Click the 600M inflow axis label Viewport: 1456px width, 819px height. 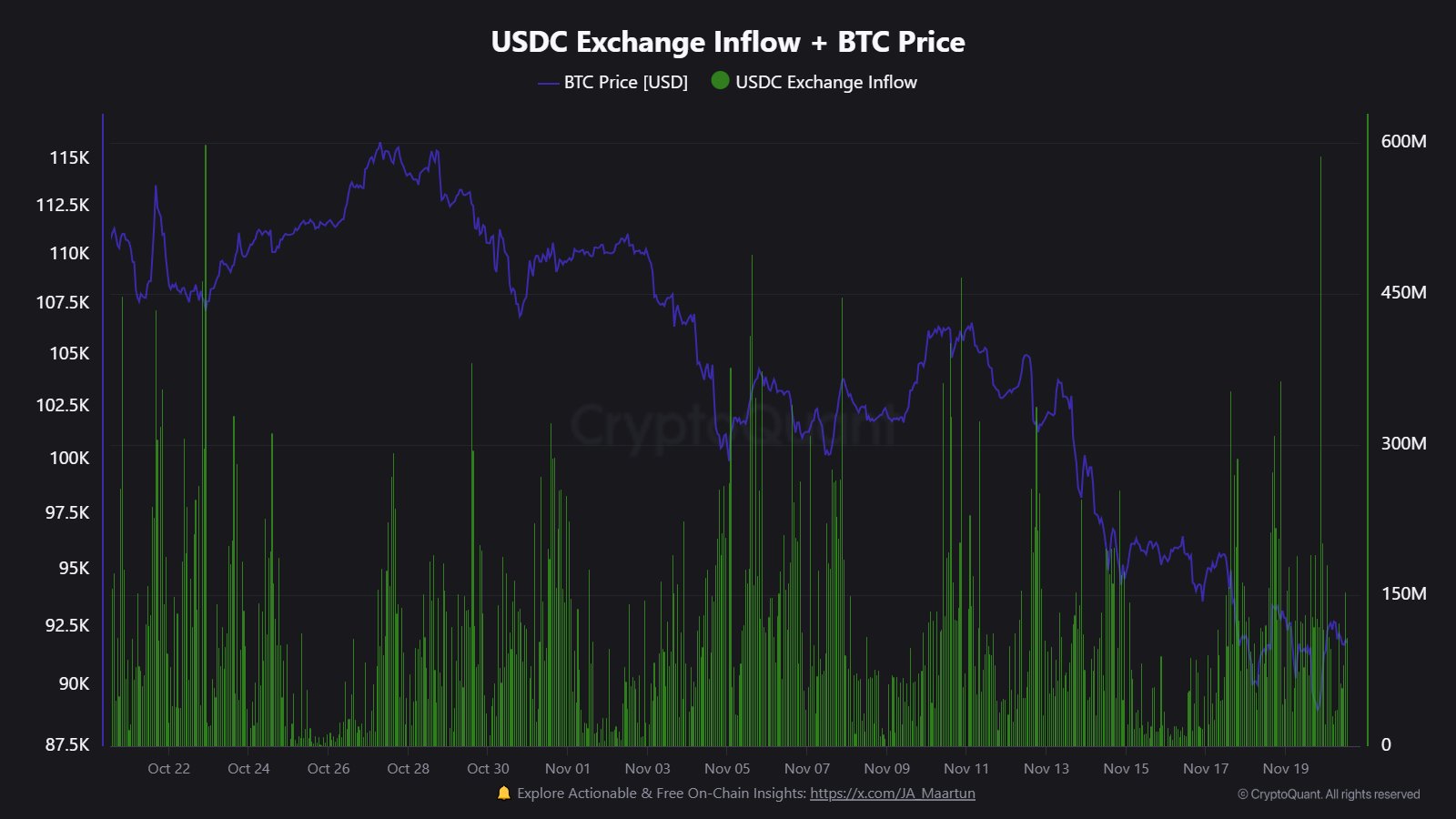click(1403, 141)
